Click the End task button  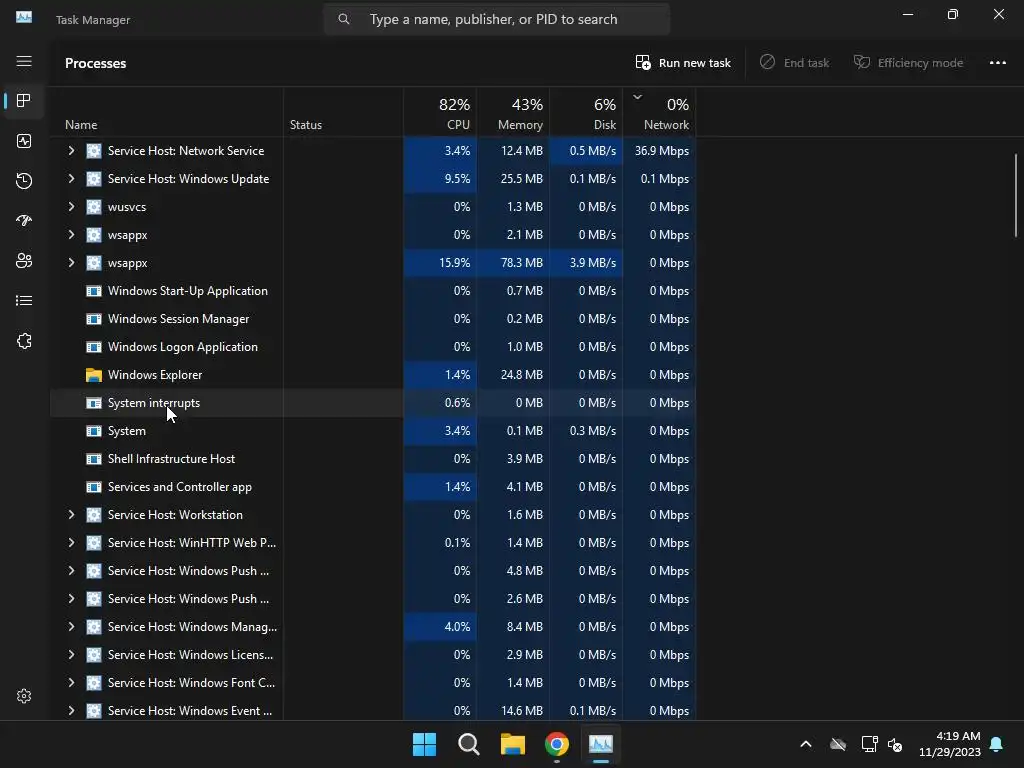794,63
